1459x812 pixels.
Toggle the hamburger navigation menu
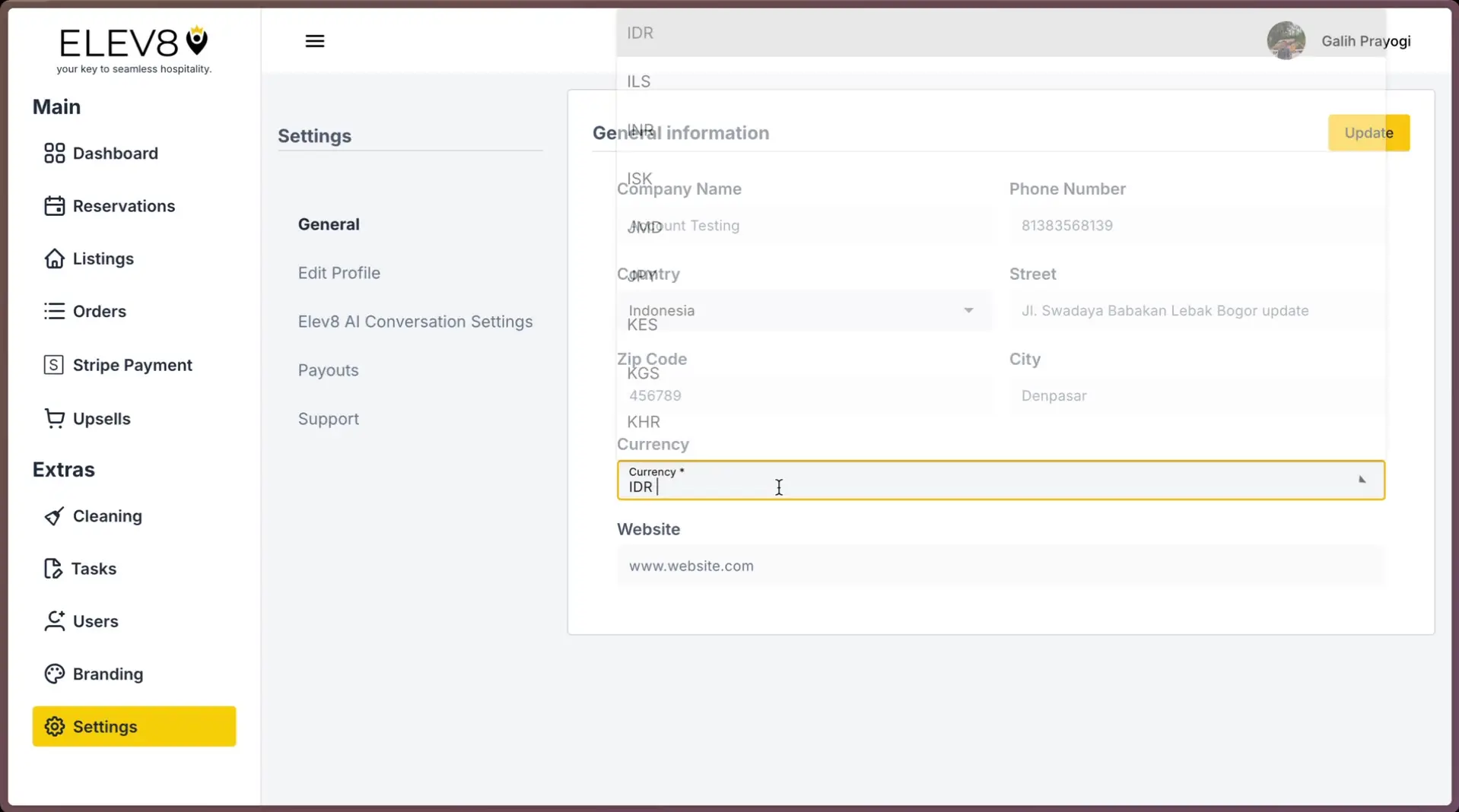click(315, 40)
